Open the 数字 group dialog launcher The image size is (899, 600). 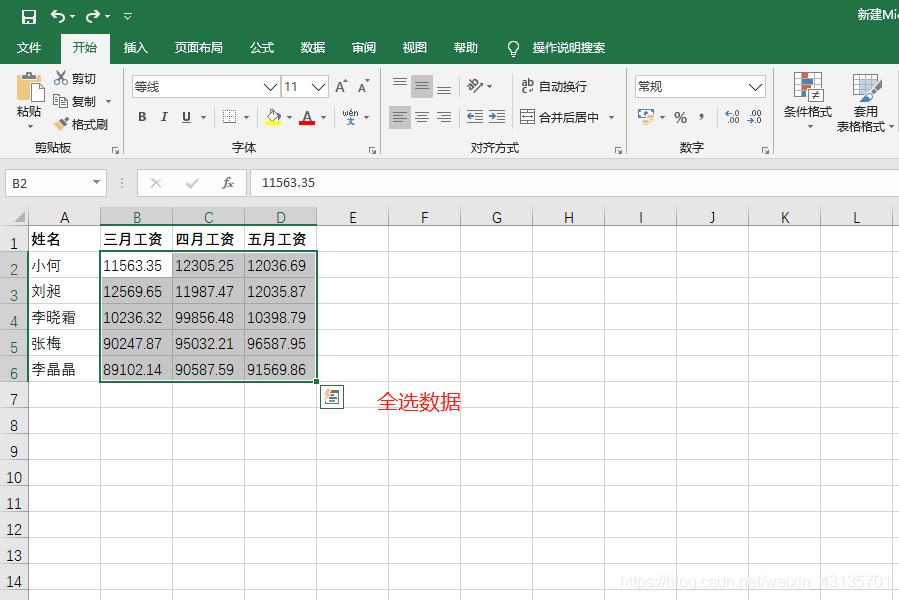[x=765, y=150]
